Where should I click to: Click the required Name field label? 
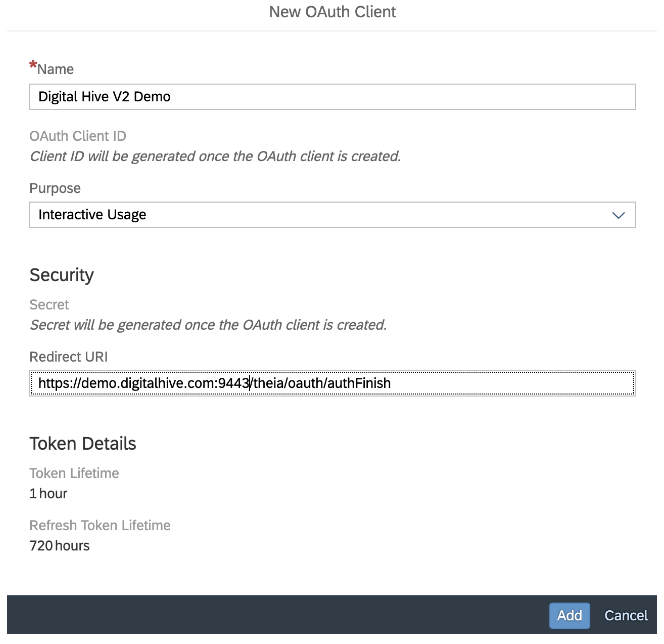(55, 69)
